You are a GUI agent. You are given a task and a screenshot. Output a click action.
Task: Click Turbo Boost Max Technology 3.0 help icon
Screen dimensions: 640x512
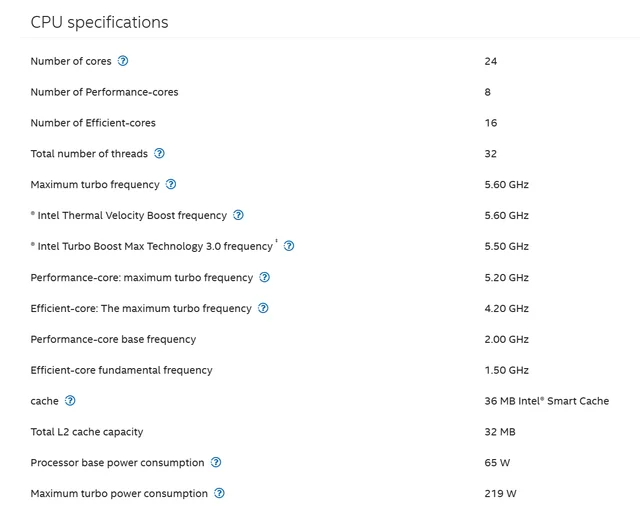click(x=289, y=246)
